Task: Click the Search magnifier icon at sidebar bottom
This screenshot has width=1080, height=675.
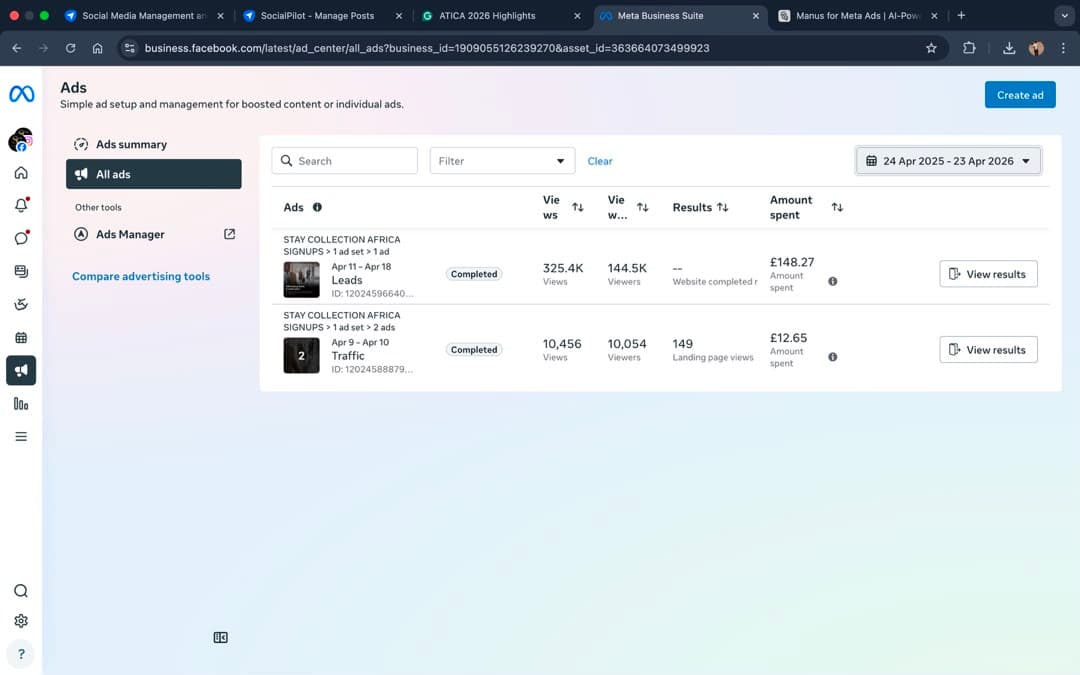Action: pos(21,591)
